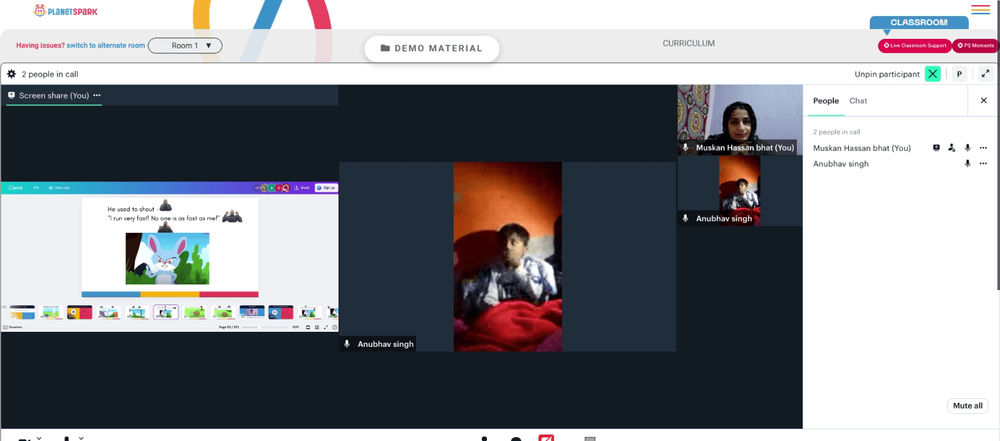Image resolution: width=1000 pixels, height=441 pixels.
Task: Click Anubhav singh's small video tile
Action: click(740, 191)
